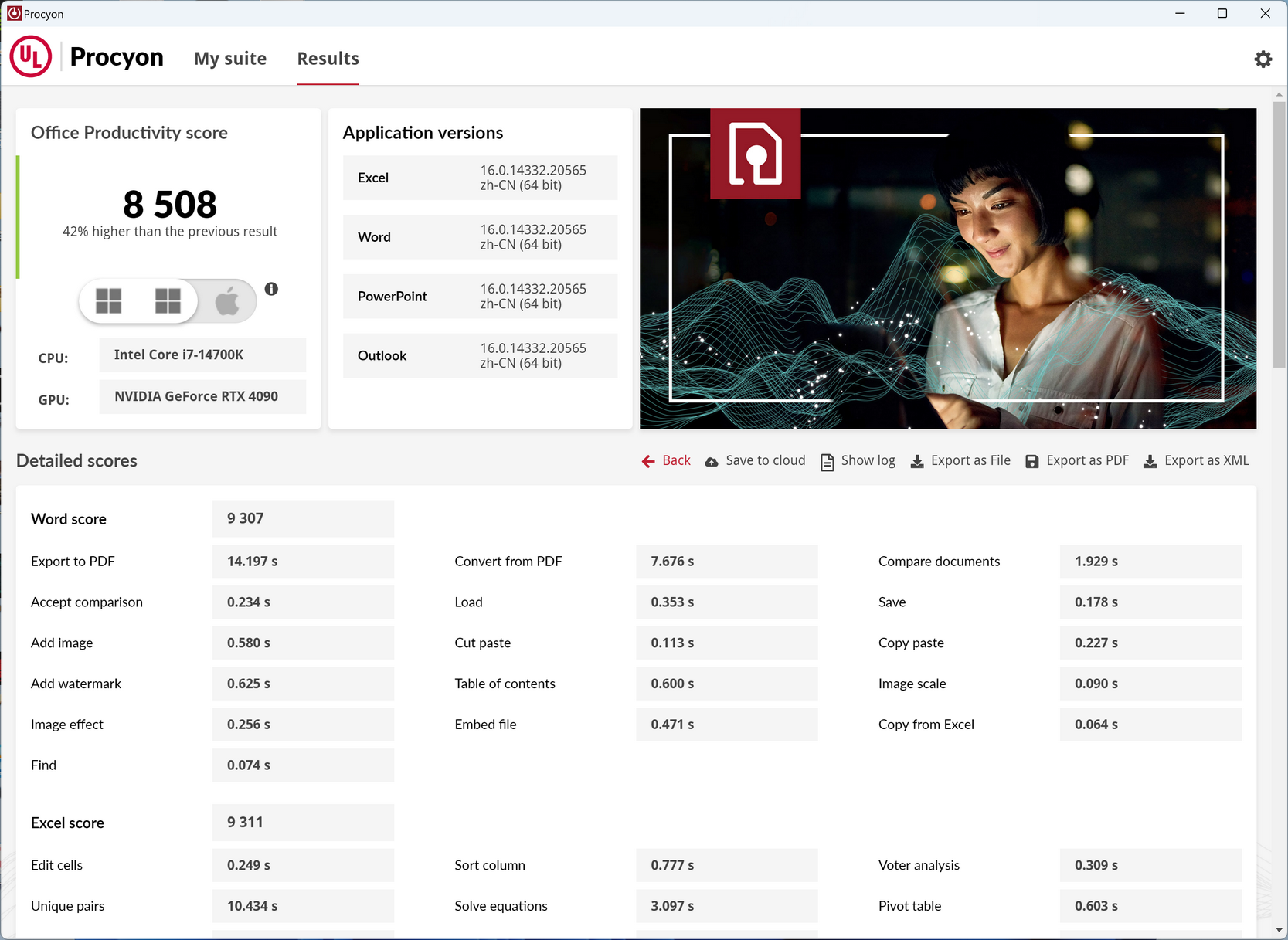Screen dimensions: 1288x940
Task: Click Save to cloud
Action: 766,460
